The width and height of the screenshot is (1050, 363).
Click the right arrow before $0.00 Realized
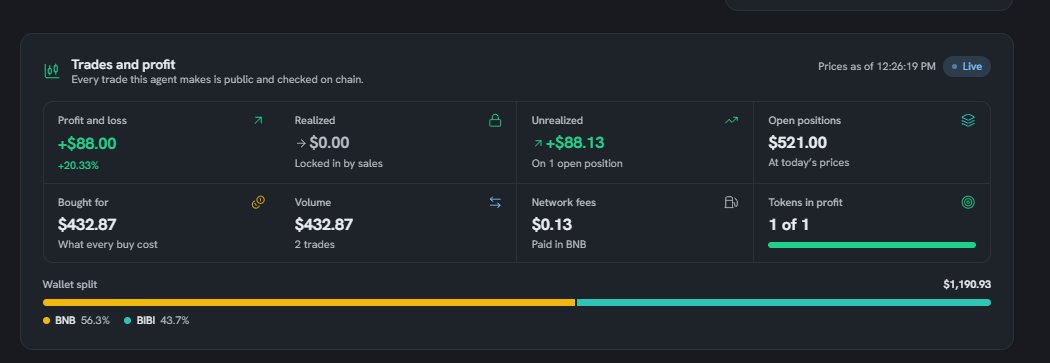pyautogui.click(x=301, y=143)
